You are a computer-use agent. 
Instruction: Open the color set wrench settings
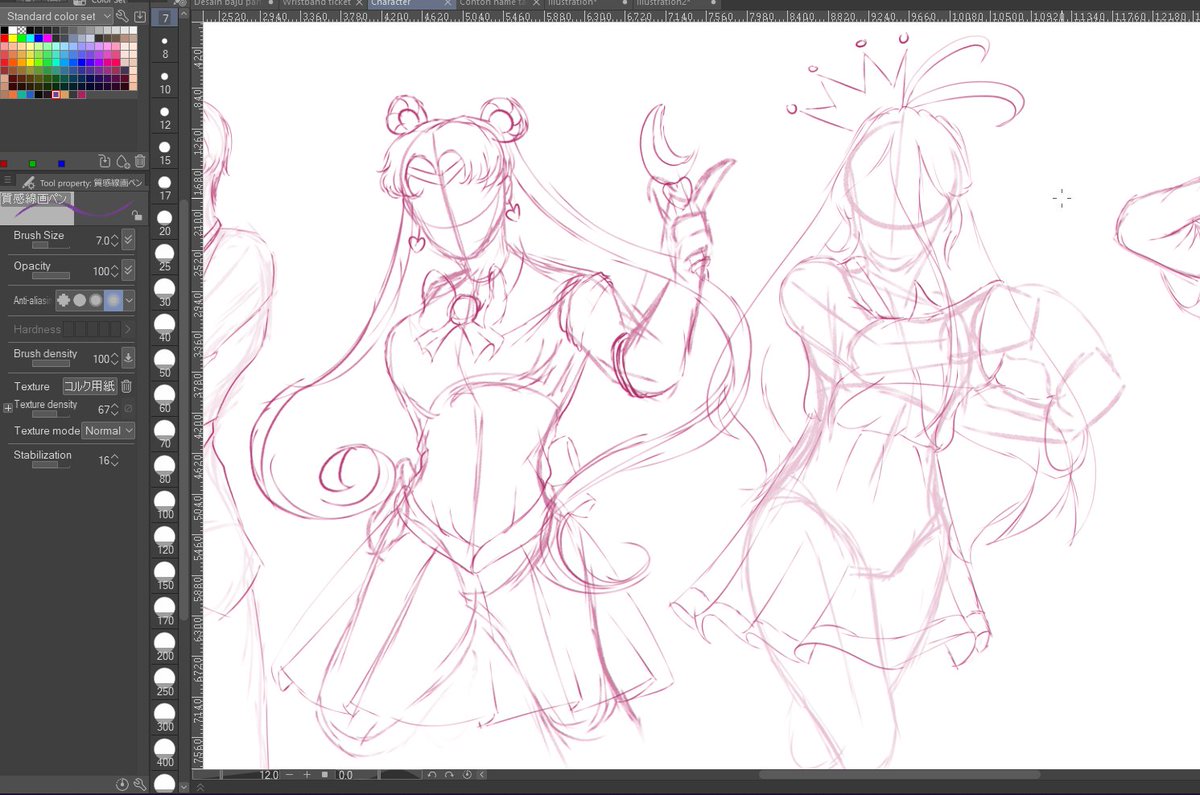point(122,16)
